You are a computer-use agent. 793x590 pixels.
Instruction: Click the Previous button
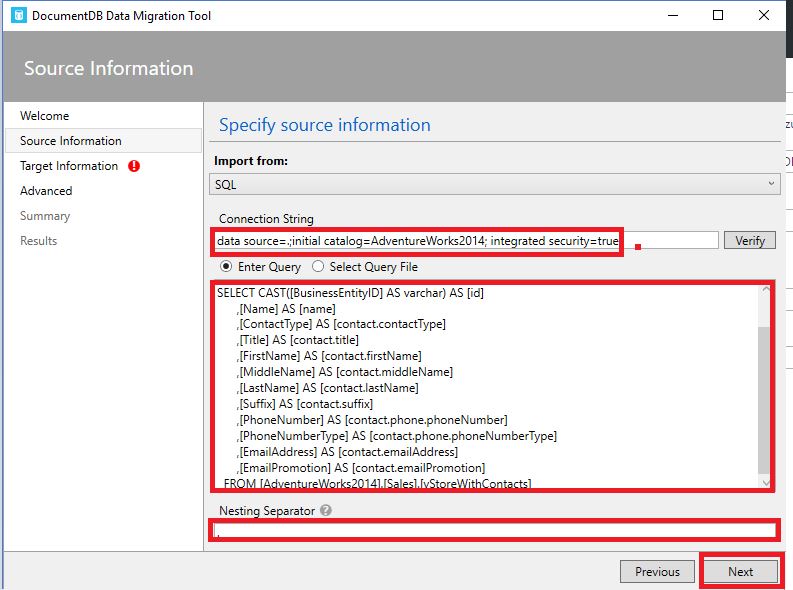[657, 571]
